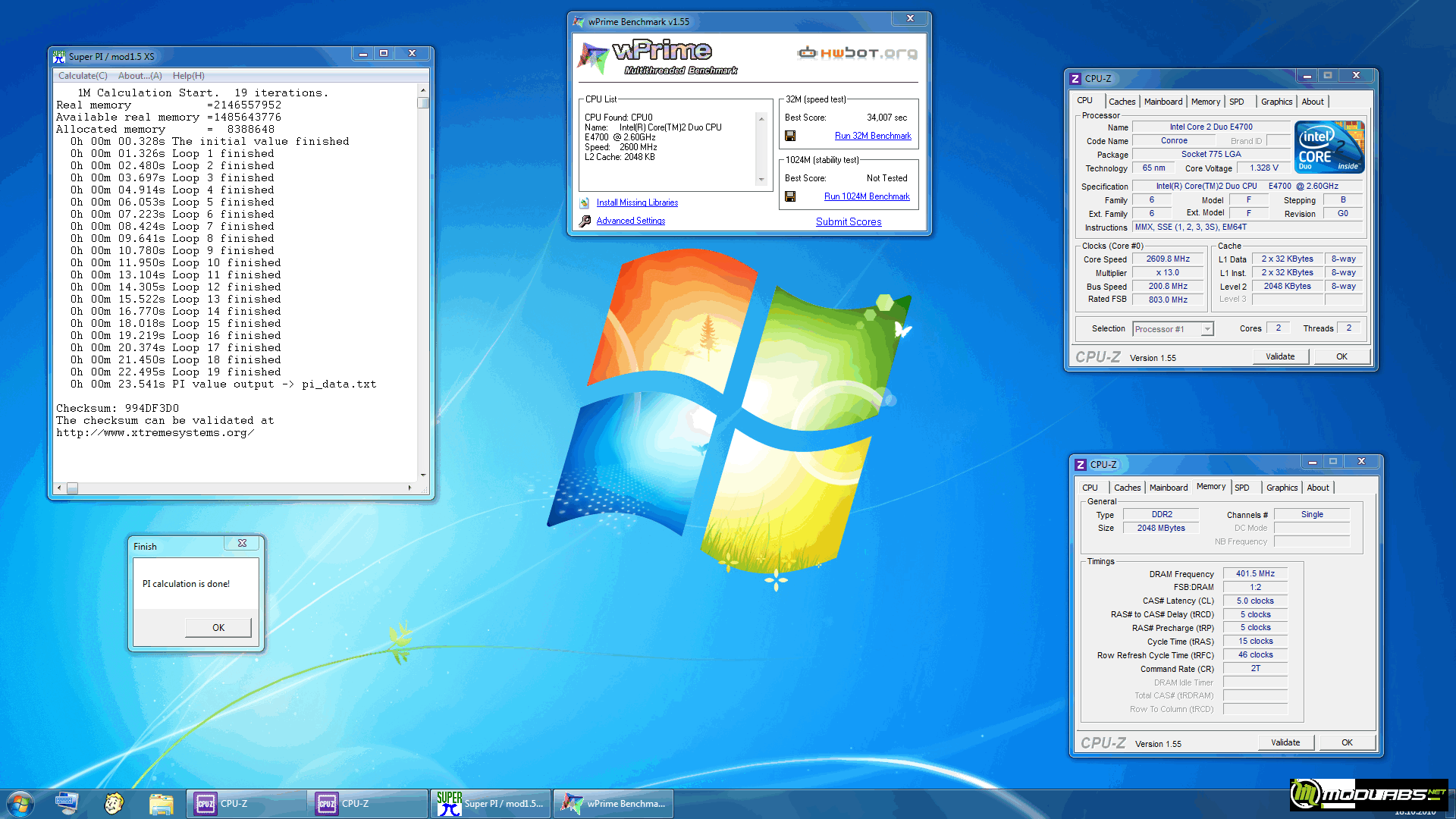Click the wPrime CPU List scroll-up arrow

pyautogui.click(x=761, y=118)
